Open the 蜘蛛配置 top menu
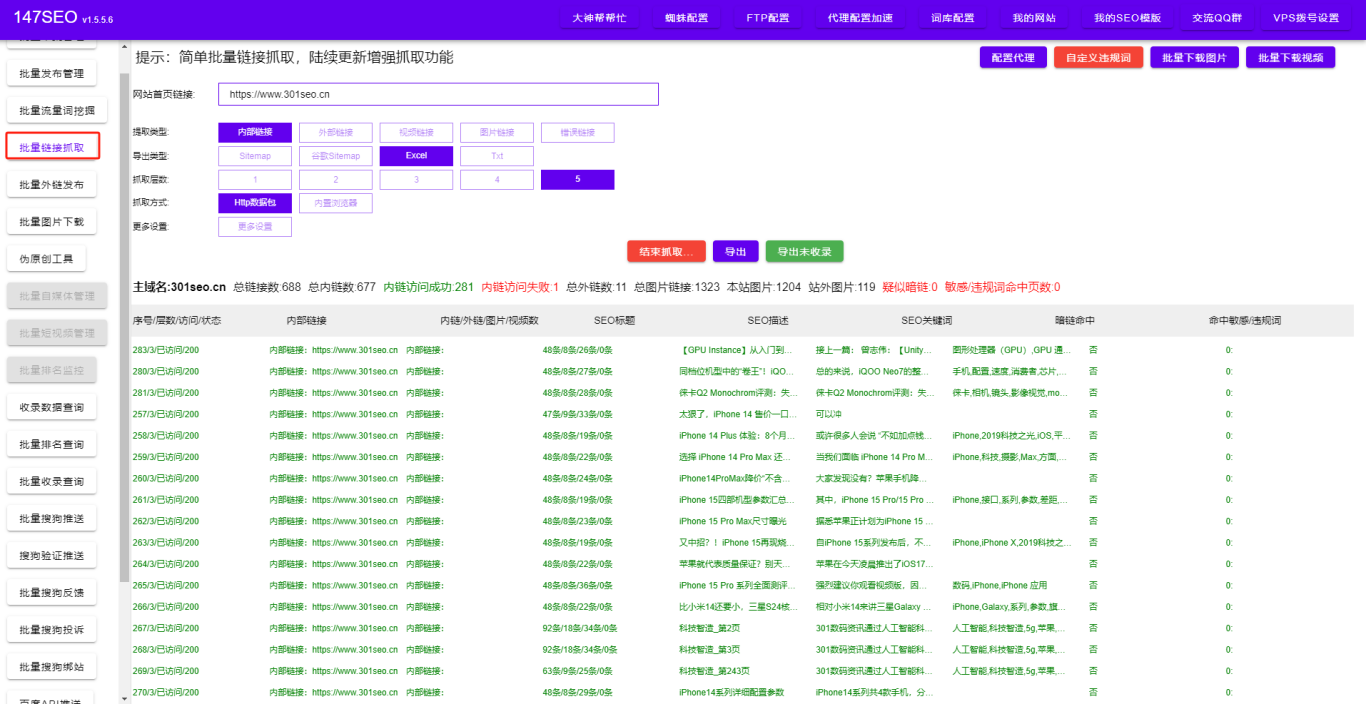Screen dimensions: 1366x704 [686, 18]
